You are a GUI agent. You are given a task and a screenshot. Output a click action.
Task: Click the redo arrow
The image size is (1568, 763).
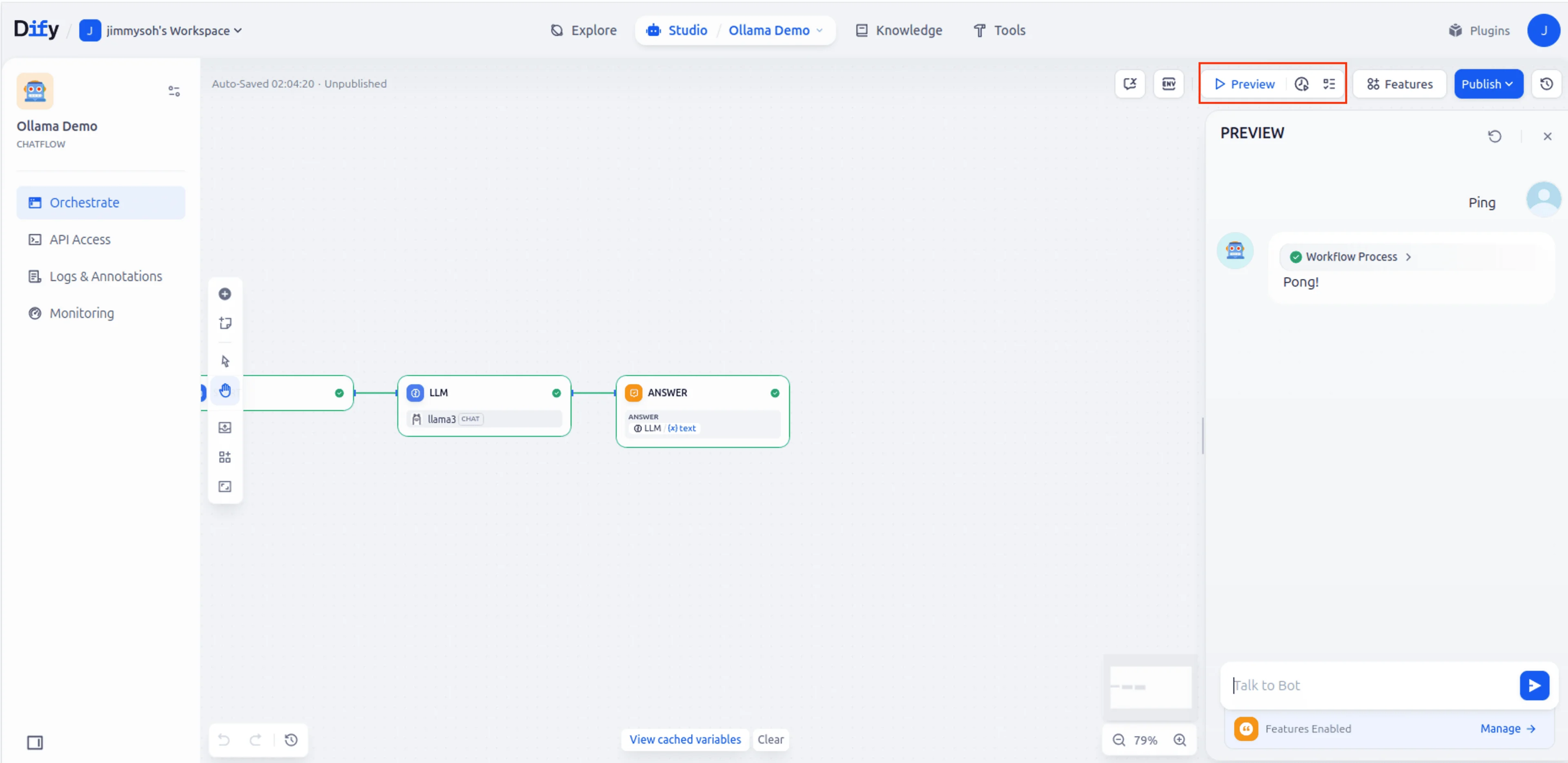coord(256,740)
